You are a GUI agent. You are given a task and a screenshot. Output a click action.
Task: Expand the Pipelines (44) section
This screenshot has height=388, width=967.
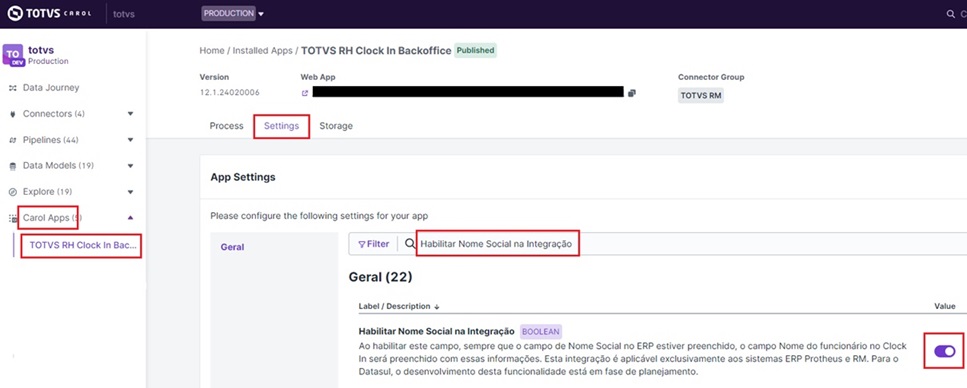click(130, 140)
